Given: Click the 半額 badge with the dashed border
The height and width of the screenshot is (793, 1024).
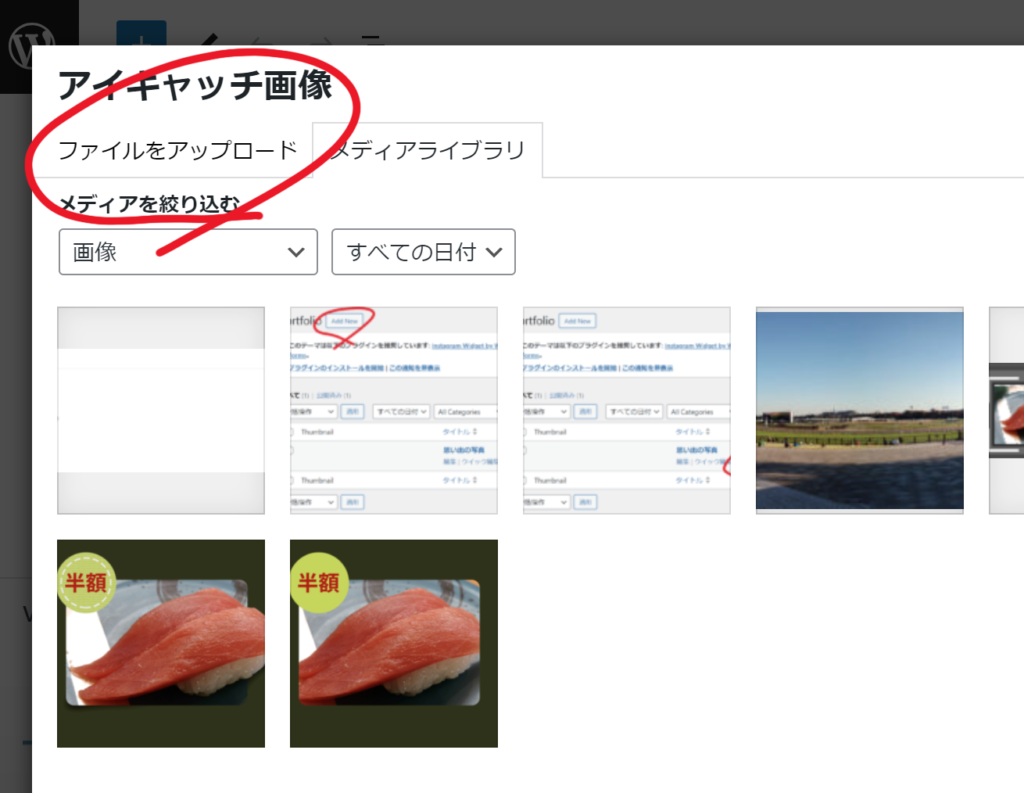Looking at the screenshot, I should (x=85, y=582).
